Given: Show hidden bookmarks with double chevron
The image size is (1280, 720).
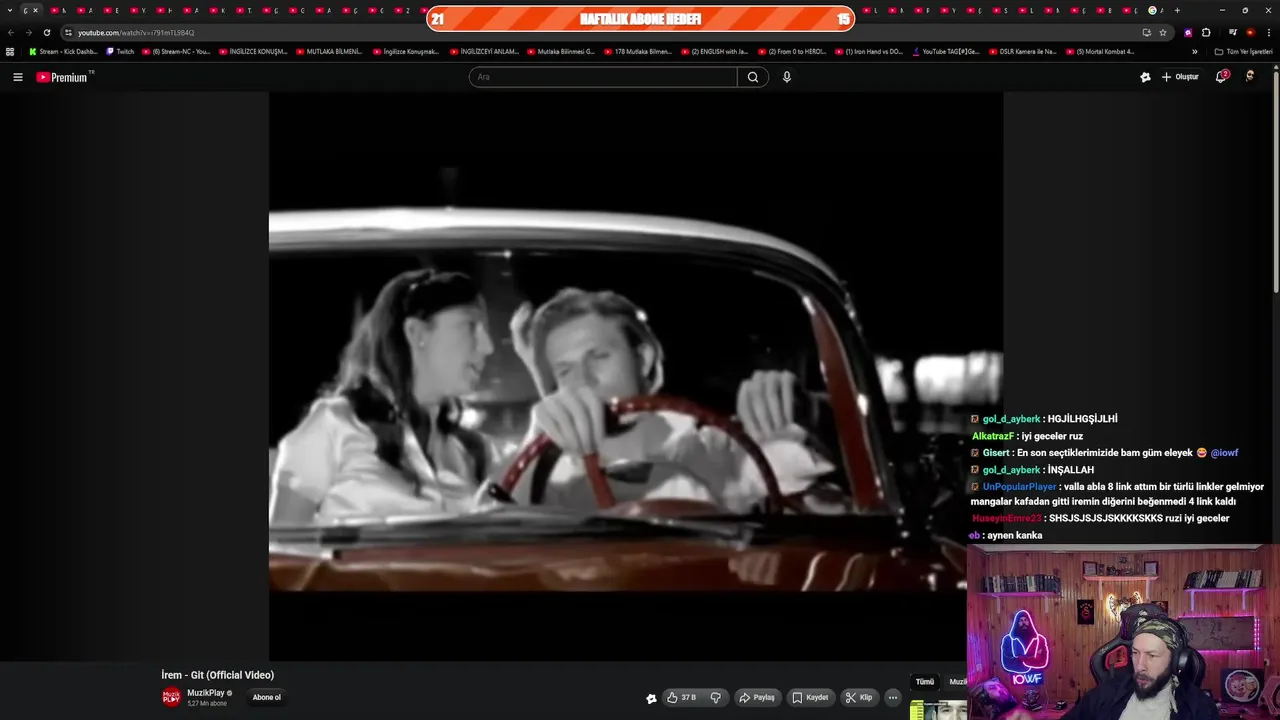Looking at the screenshot, I should (1194, 51).
